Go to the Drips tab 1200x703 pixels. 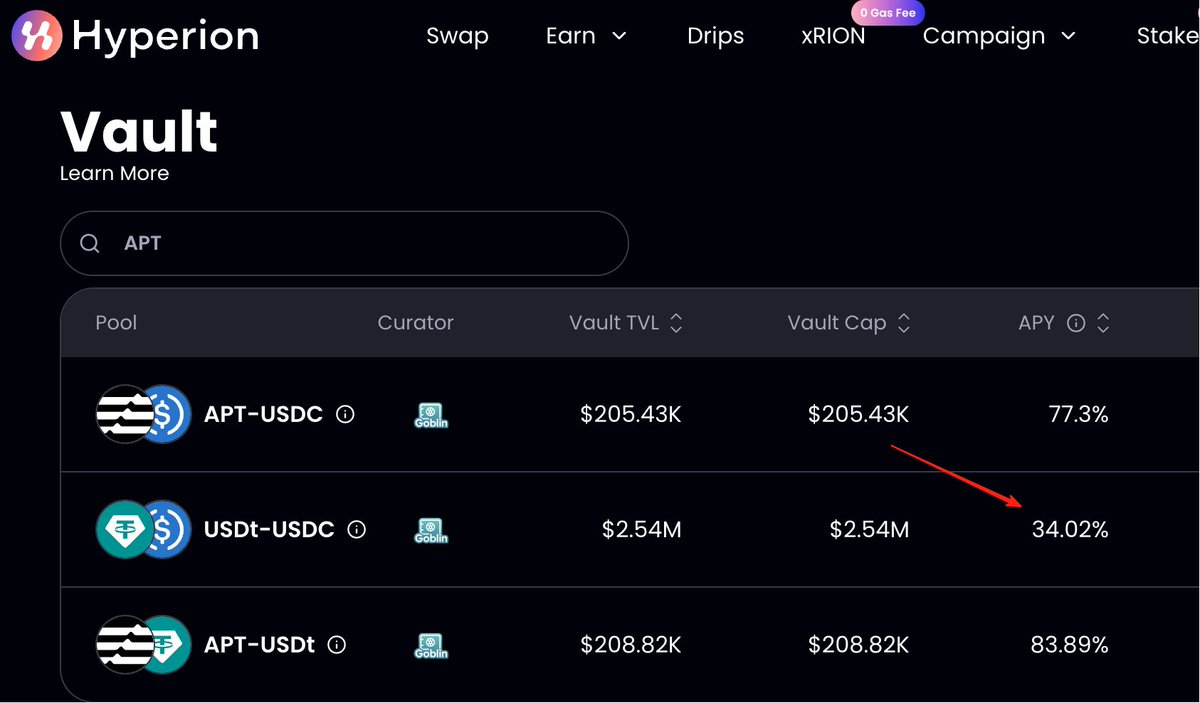[716, 36]
